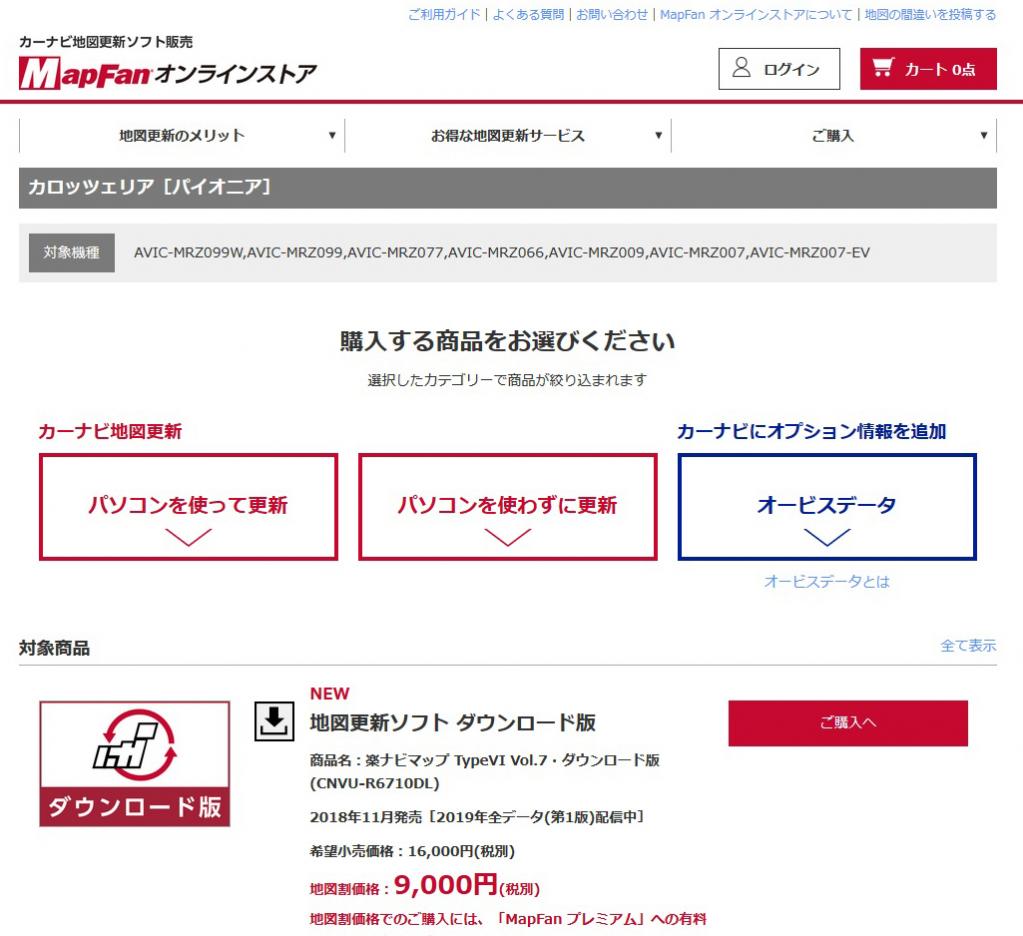This screenshot has height=936, width=1023.
Task: Click the user silhouette icon beside ログイン
Action: click(x=741, y=68)
